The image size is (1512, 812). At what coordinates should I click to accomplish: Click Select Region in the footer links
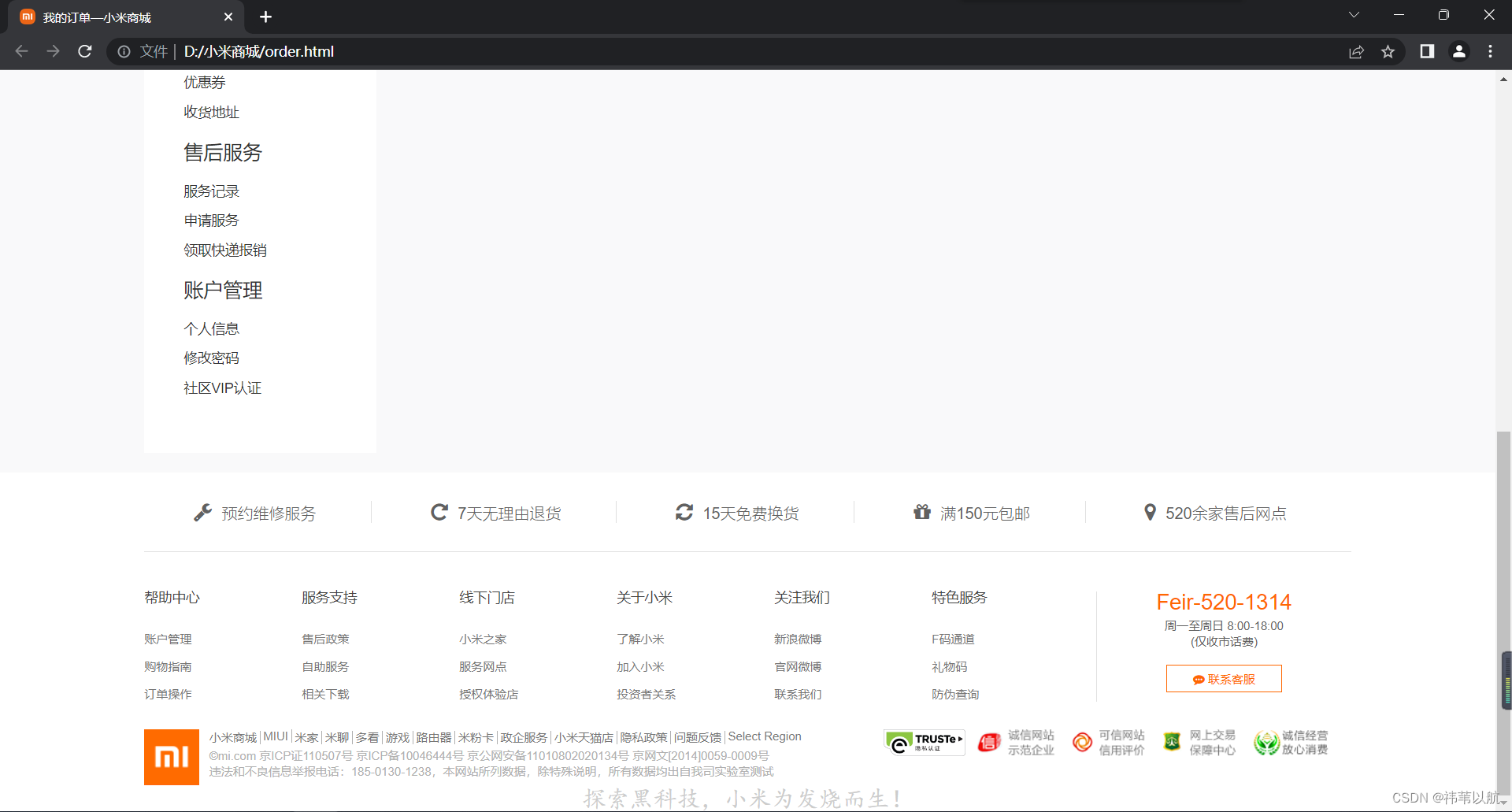click(765, 736)
